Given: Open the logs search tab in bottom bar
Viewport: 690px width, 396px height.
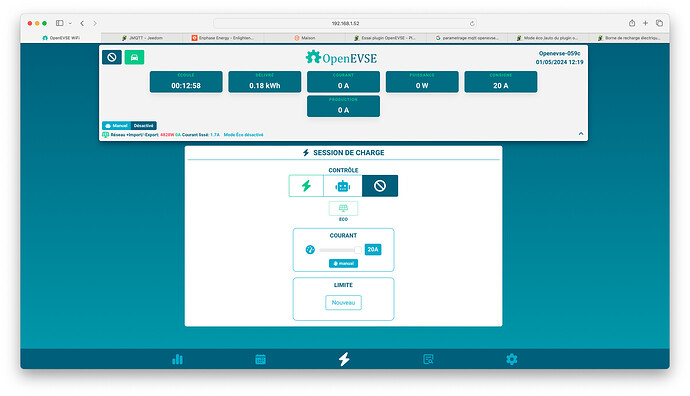Looking at the screenshot, I should (428, 359).
